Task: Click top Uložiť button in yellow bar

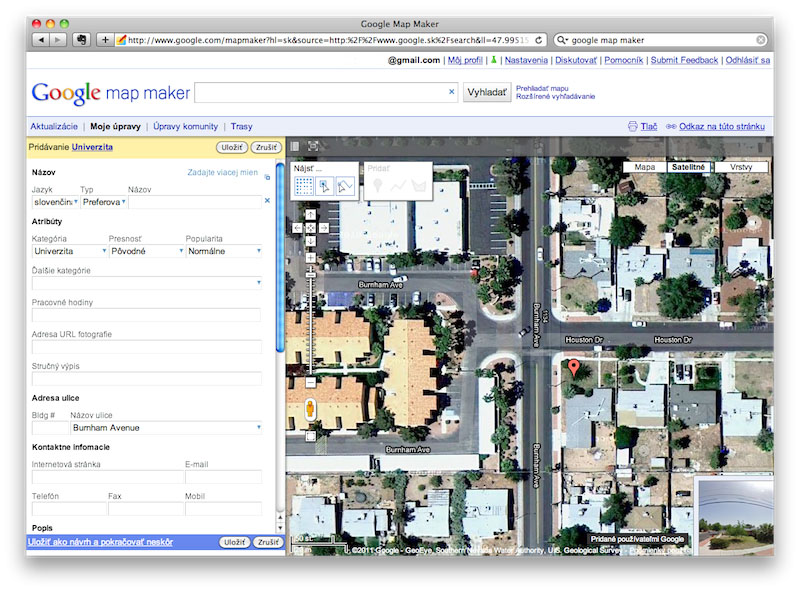Action: tap(232, 147)
